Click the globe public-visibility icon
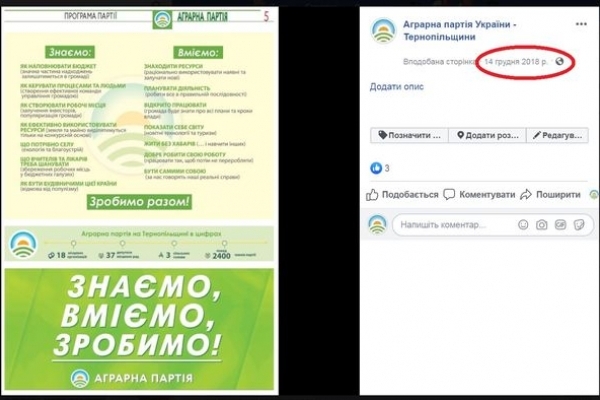The height and width of the screenshot is (400, 600). [559, 61]
